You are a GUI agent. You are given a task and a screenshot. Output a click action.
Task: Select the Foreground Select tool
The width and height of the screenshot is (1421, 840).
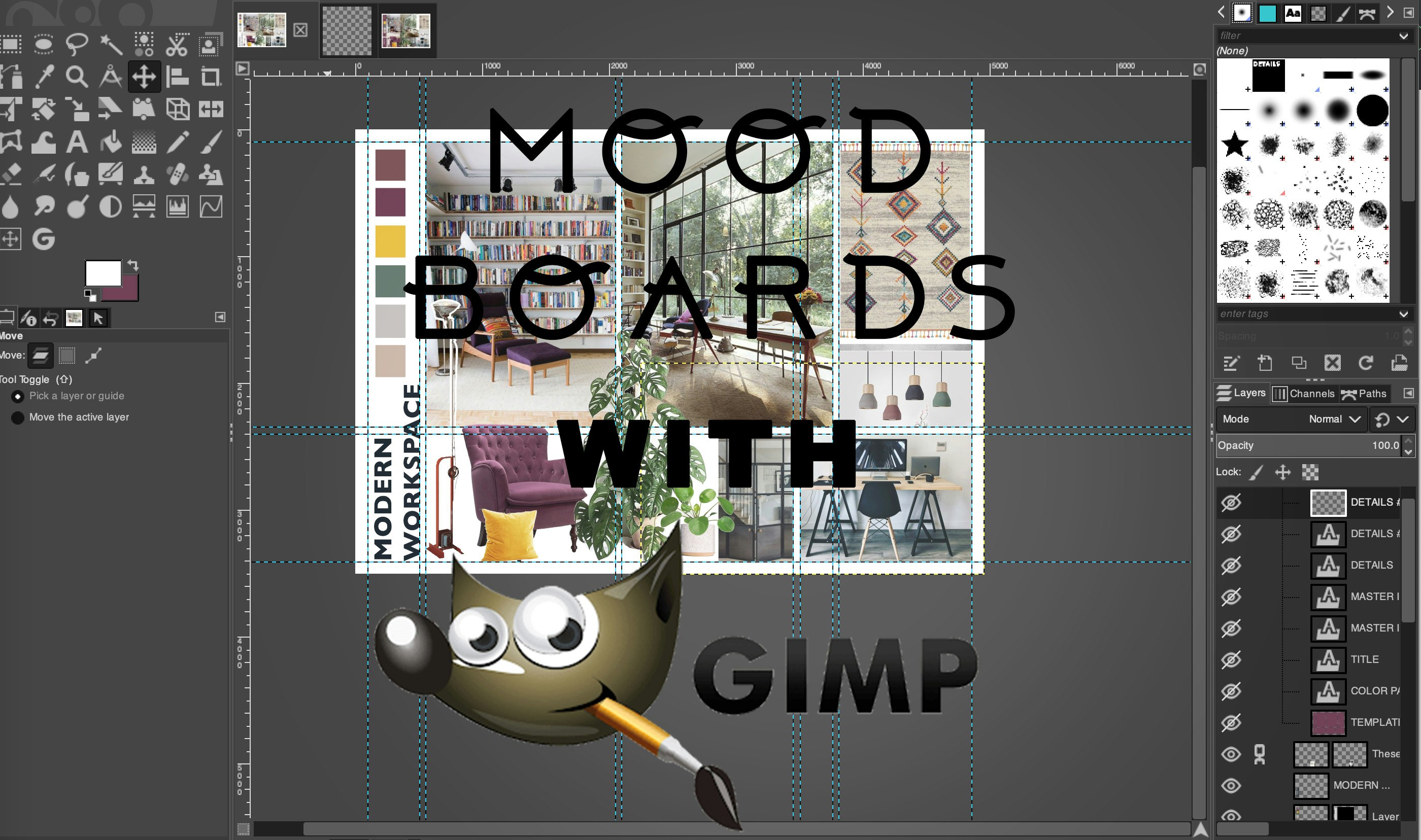click(x=211, y=44)
